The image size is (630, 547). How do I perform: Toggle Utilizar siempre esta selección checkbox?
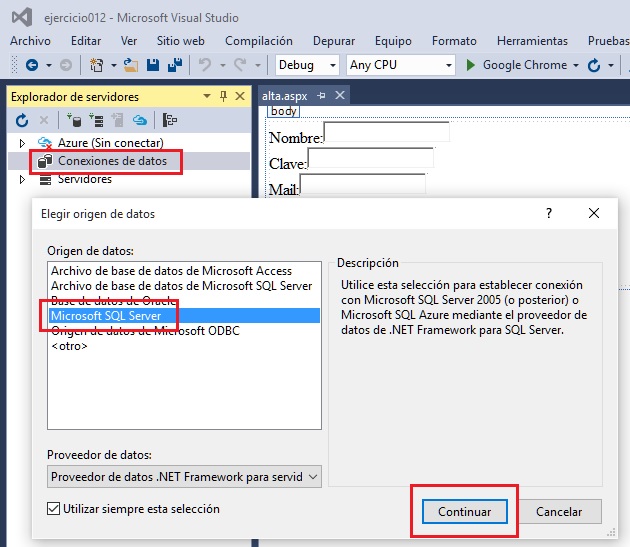(53, 509)
